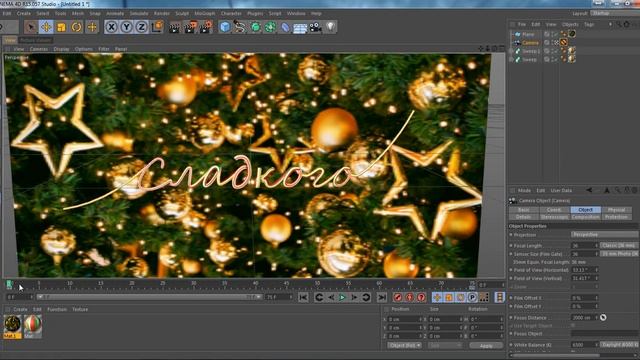Open the Sensor Size preset dropdown
Screen dimensions: 640x360
[619, 254]
